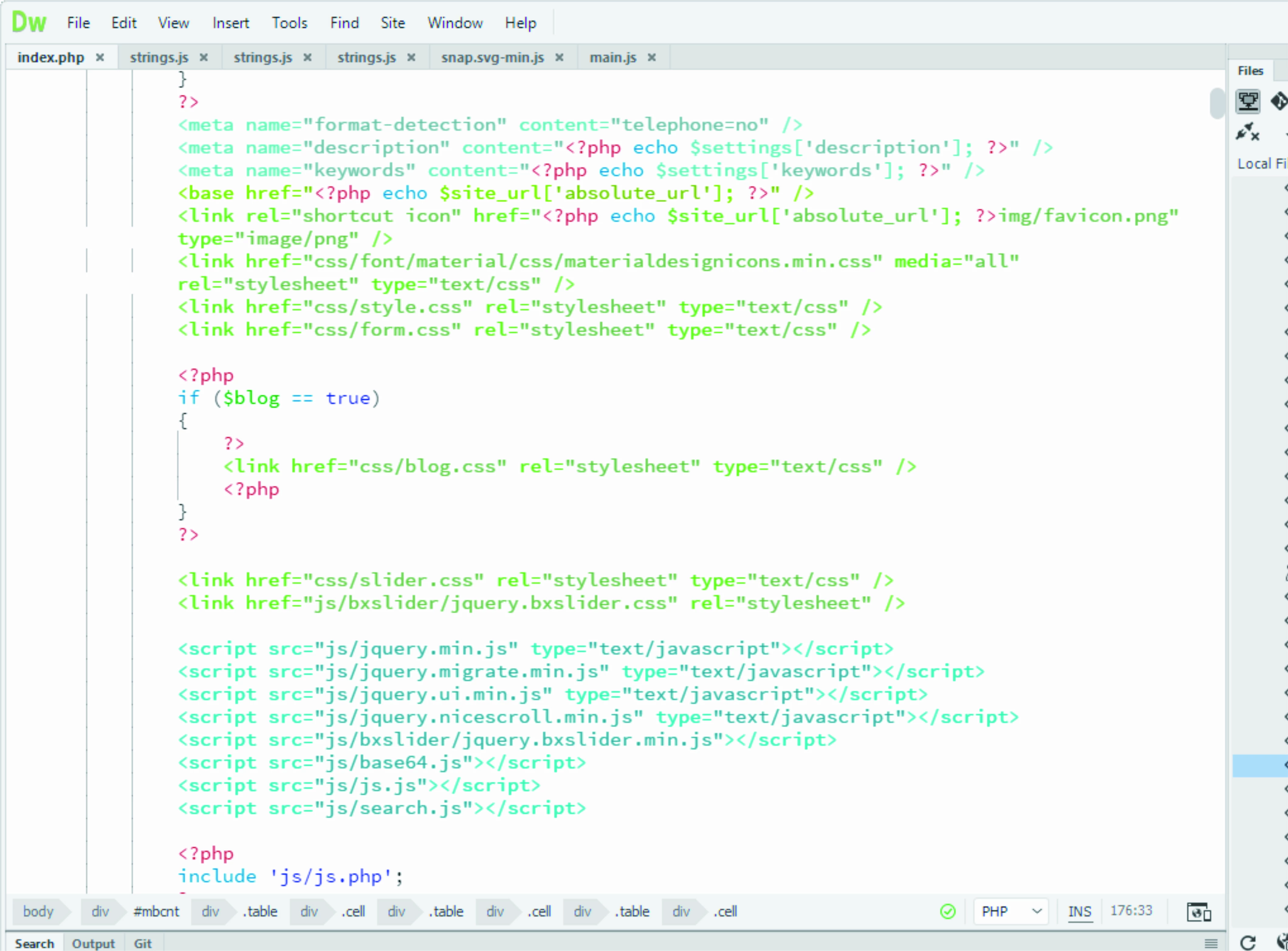This screenshot has width=1288, height=951.
Task: Open the bottom panel options menu icon
Action: pyautogui.click(x=1211, y=943)
